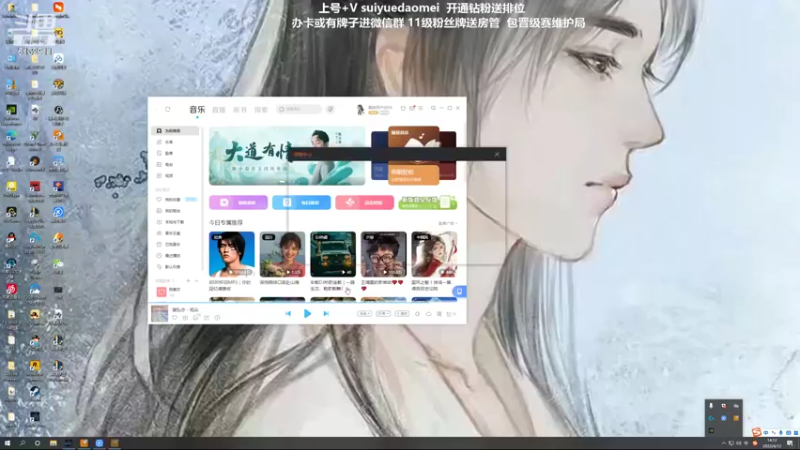The height and width of the screenshot is (450, 800).
Task: Open the playlist with glasses-wearing man cover
Action: coord(384,254)
